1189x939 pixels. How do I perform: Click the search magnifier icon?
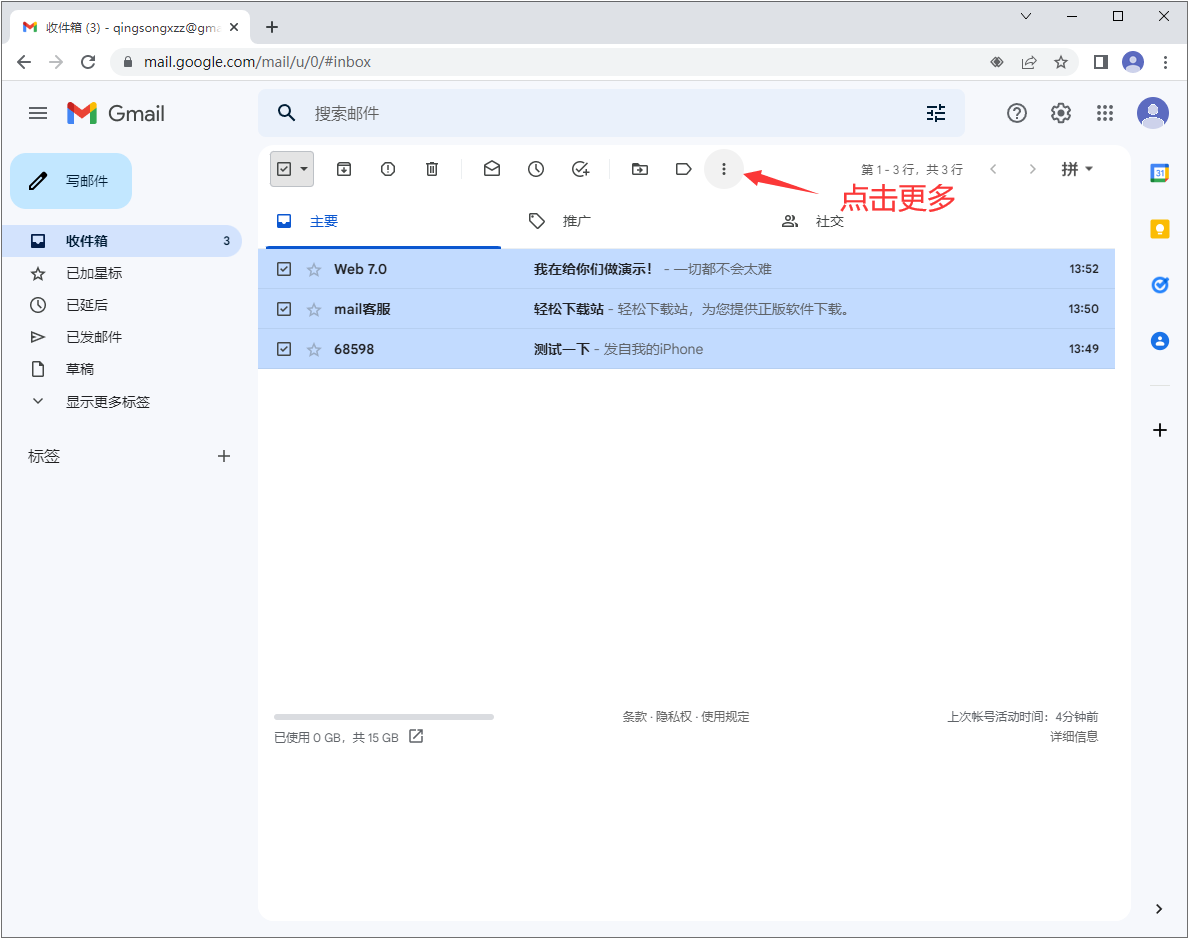286,113
